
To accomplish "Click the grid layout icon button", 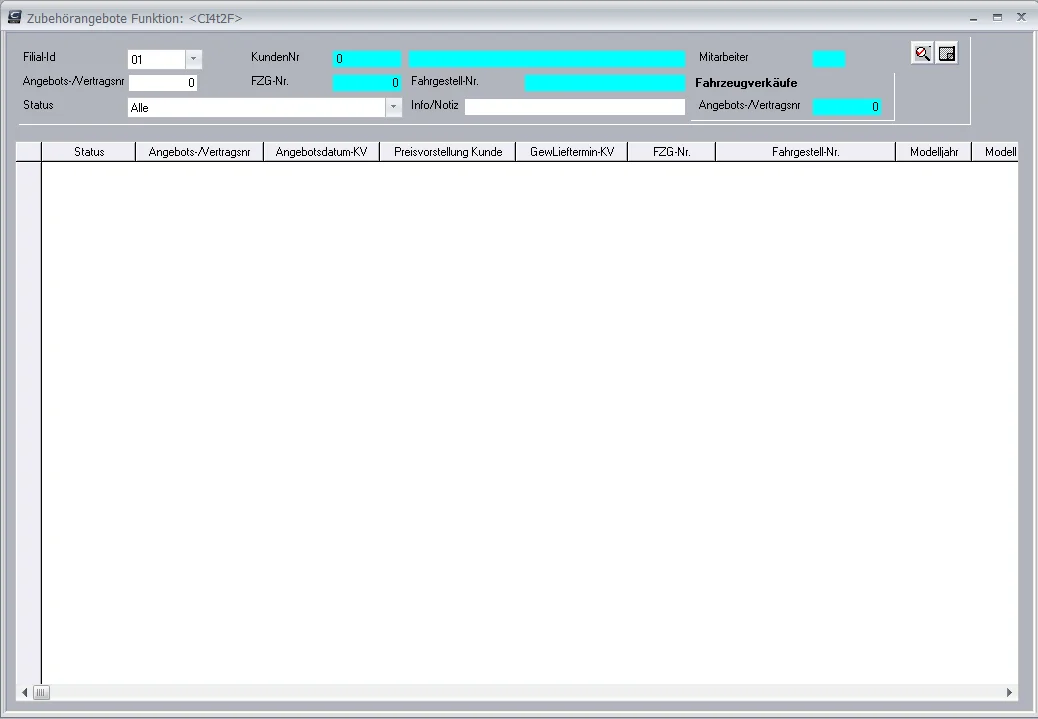I will (947, 54).
